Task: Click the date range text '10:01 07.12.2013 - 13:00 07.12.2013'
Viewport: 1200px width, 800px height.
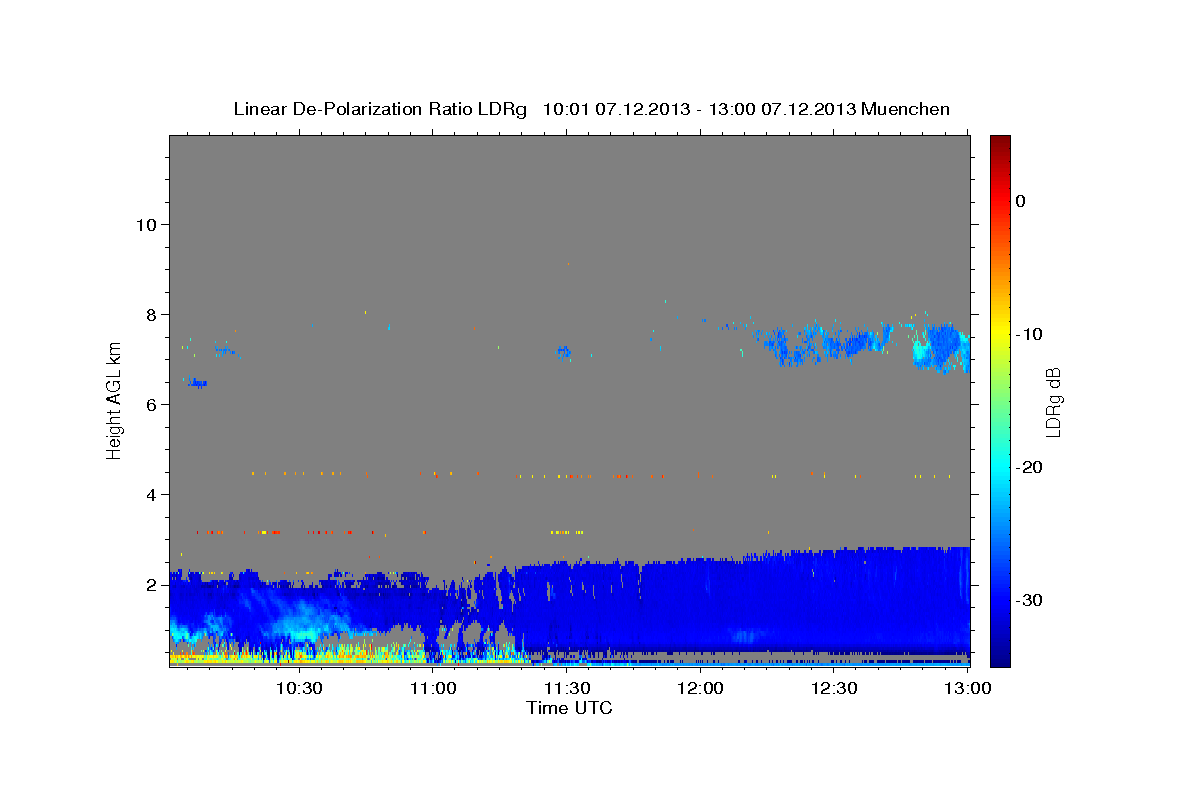Action: click(699, 109)
